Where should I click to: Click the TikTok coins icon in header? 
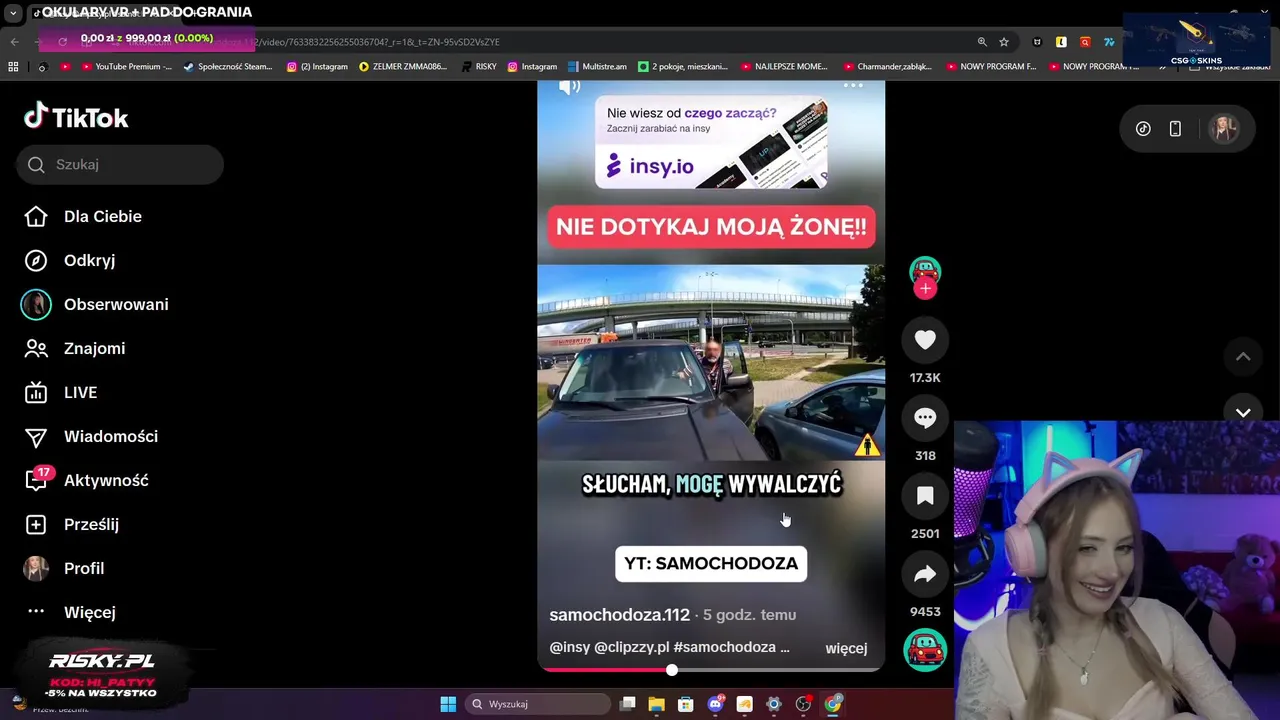pyautogui.click(x=1143, y=128)
